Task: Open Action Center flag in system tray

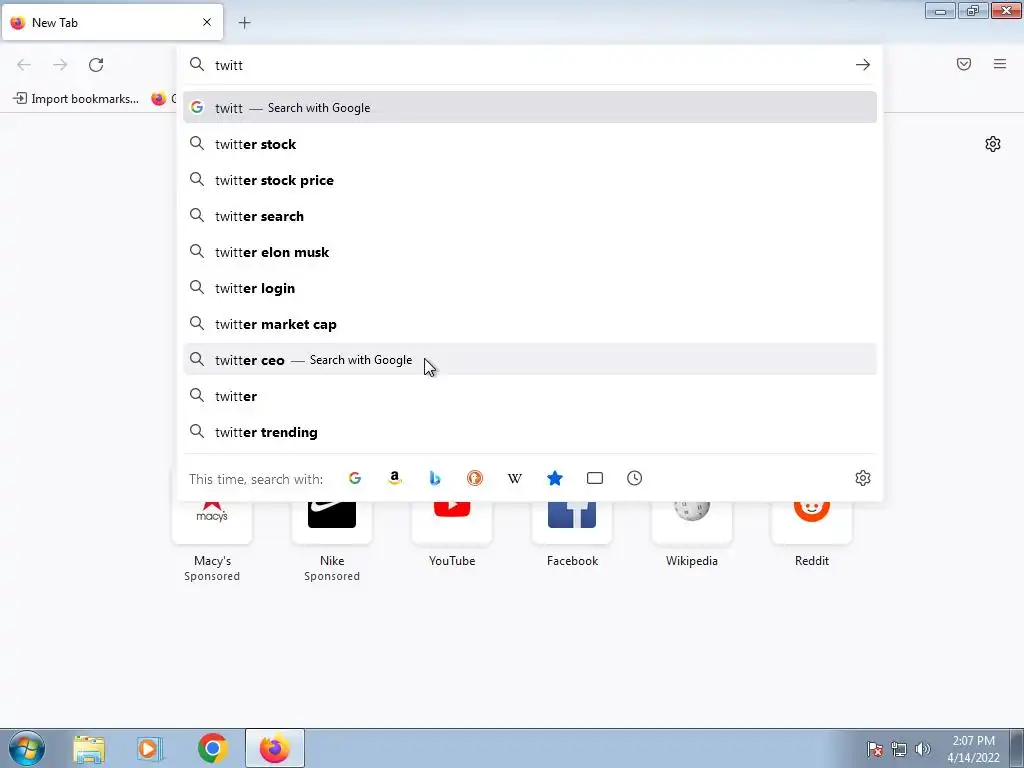Action: point(875,749)
